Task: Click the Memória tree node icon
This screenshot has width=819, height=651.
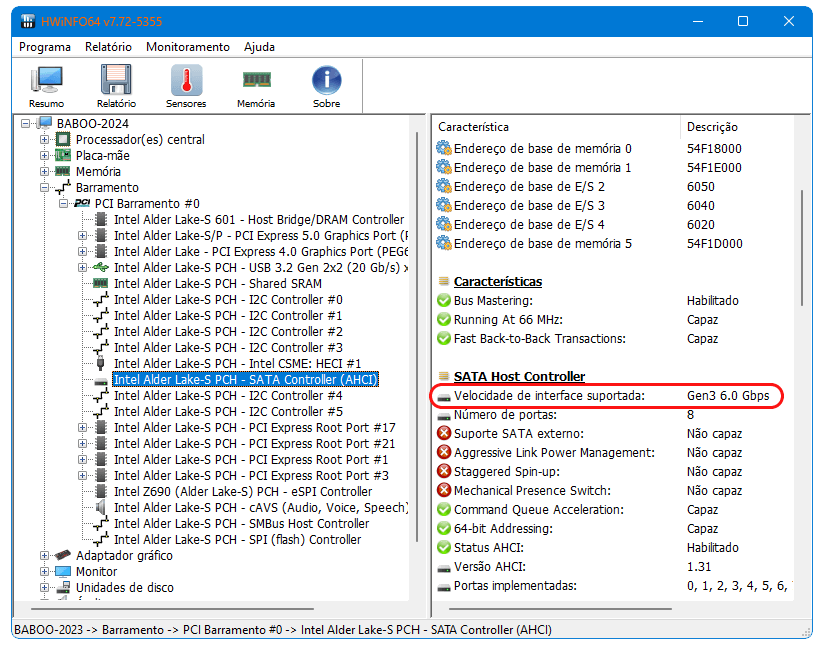Action: [x=63, y=171]
